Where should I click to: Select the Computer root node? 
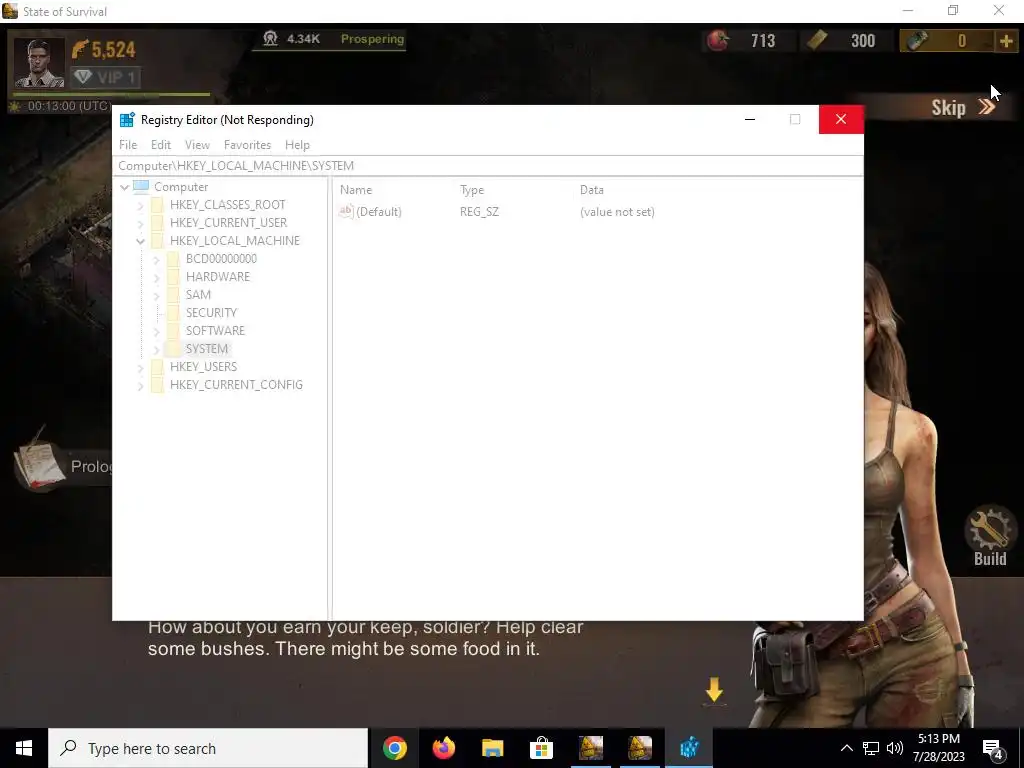[181, 187]
